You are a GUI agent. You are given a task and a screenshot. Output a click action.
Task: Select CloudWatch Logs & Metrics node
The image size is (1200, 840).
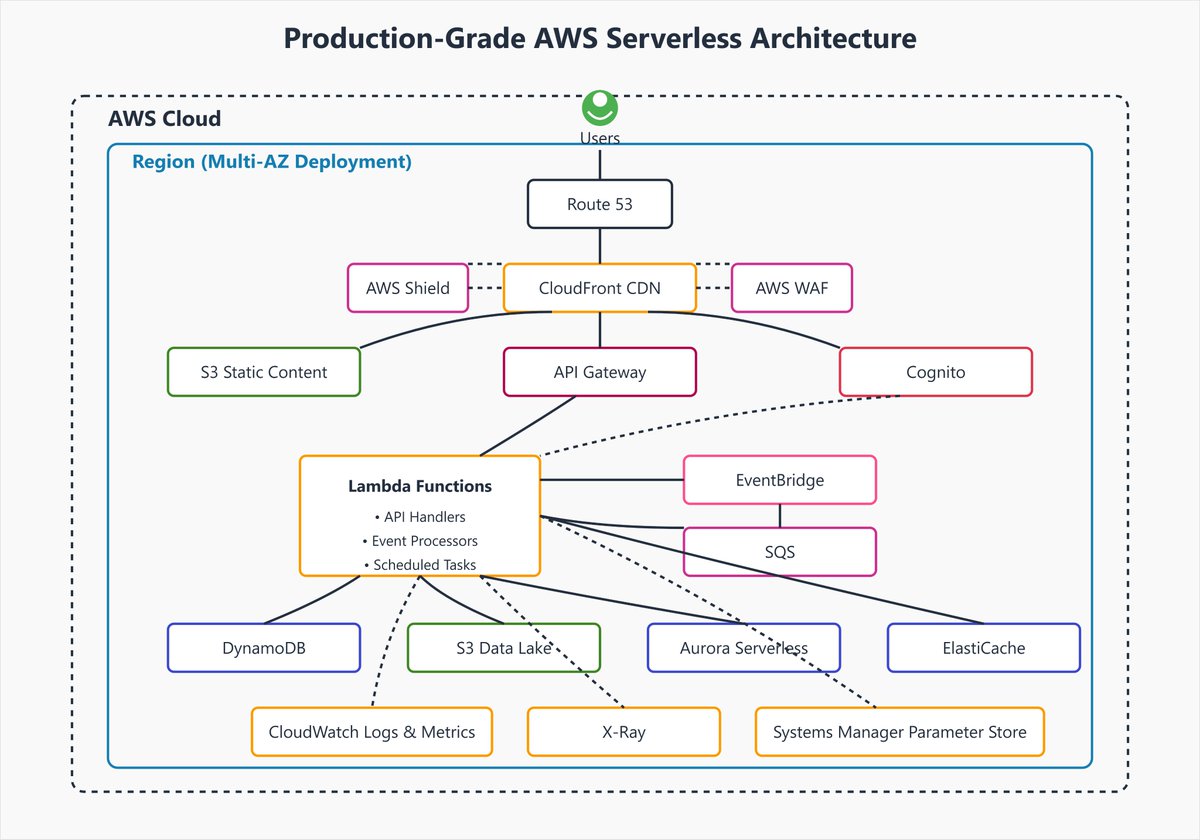click(372, 732)
